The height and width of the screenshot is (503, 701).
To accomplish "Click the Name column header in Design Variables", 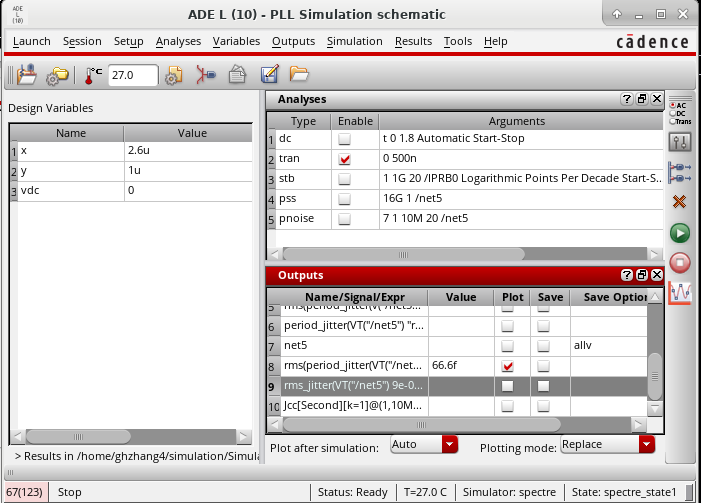I will coord(71,133).
